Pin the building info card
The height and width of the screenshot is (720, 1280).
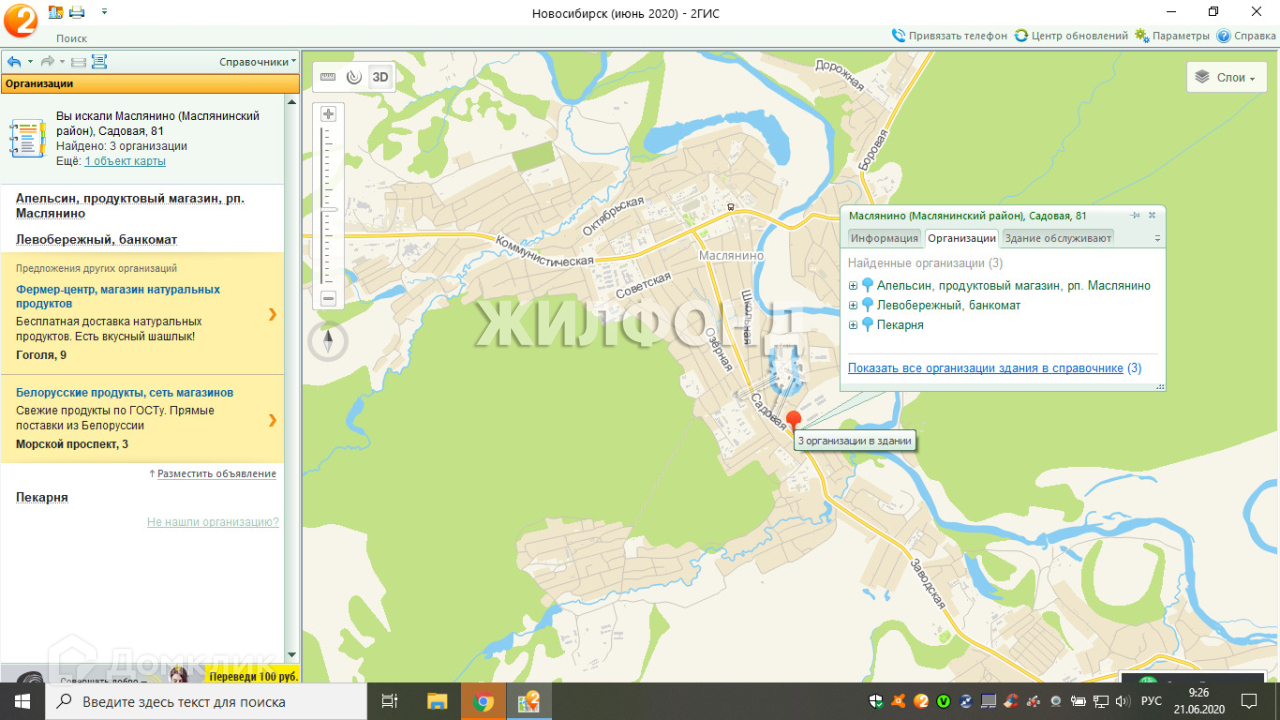click(1135, 215)
